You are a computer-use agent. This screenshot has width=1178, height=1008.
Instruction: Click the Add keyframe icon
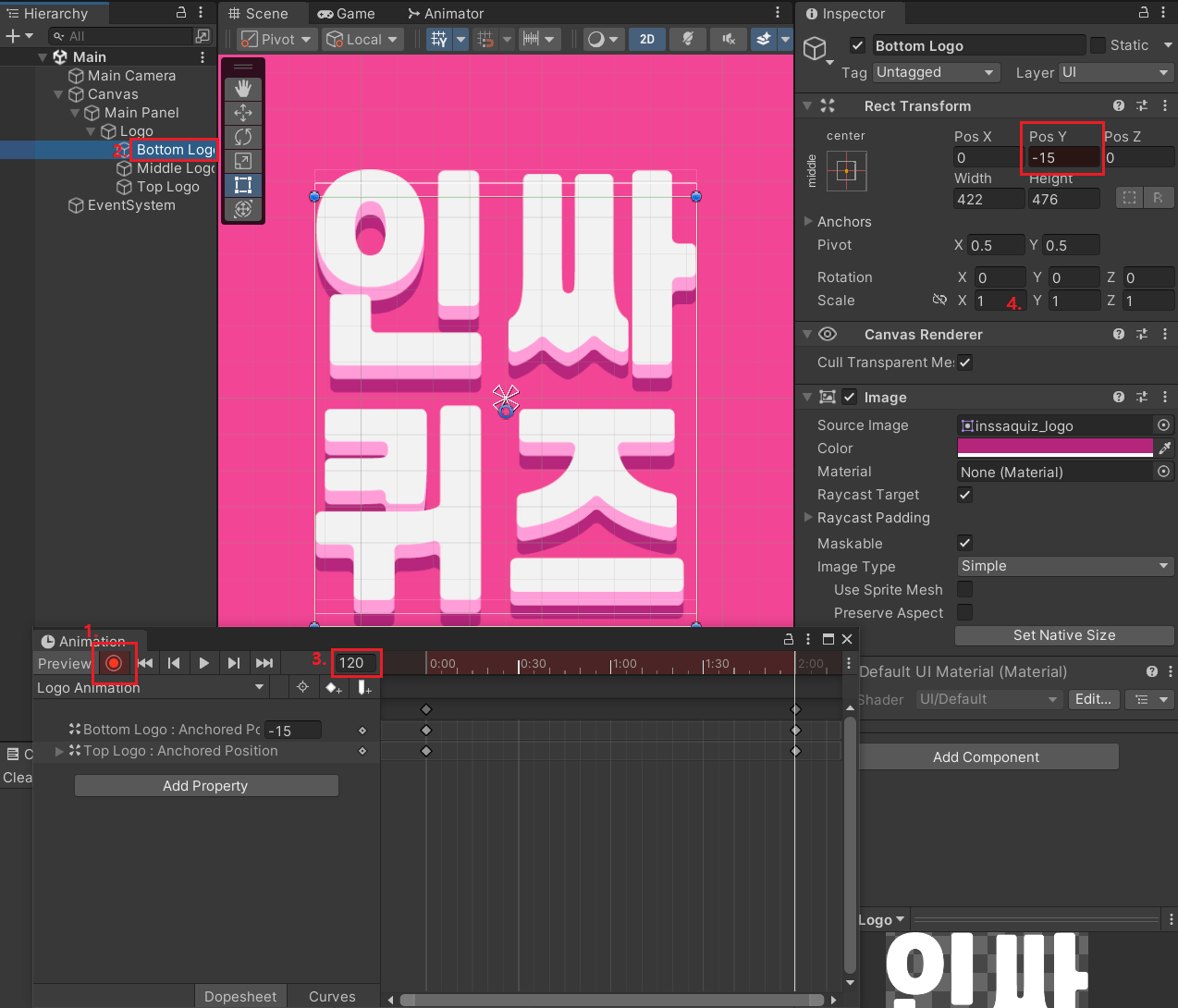[x=334, y=687]
